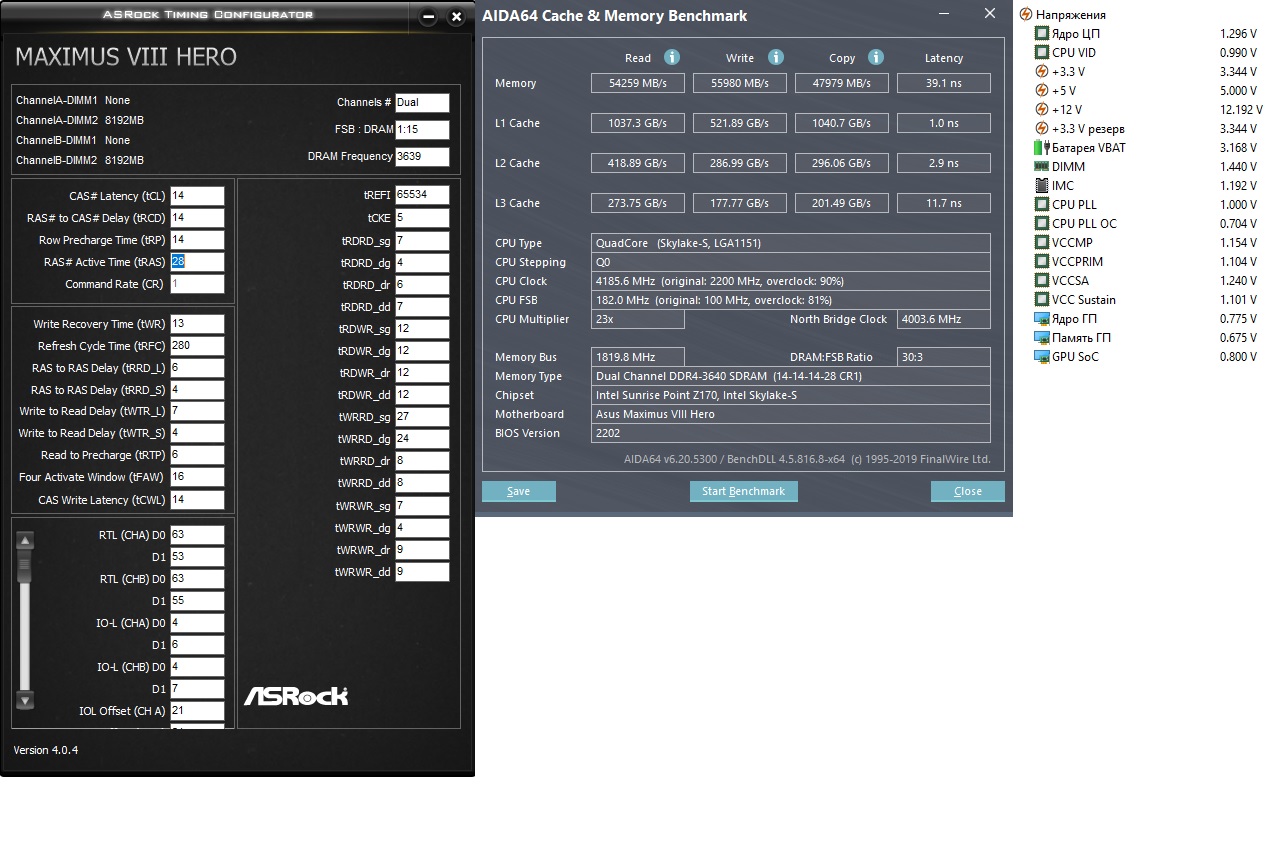Close the ASRock Timing Configurator window
Screen dimensions: 1272x844
point(457,17)
